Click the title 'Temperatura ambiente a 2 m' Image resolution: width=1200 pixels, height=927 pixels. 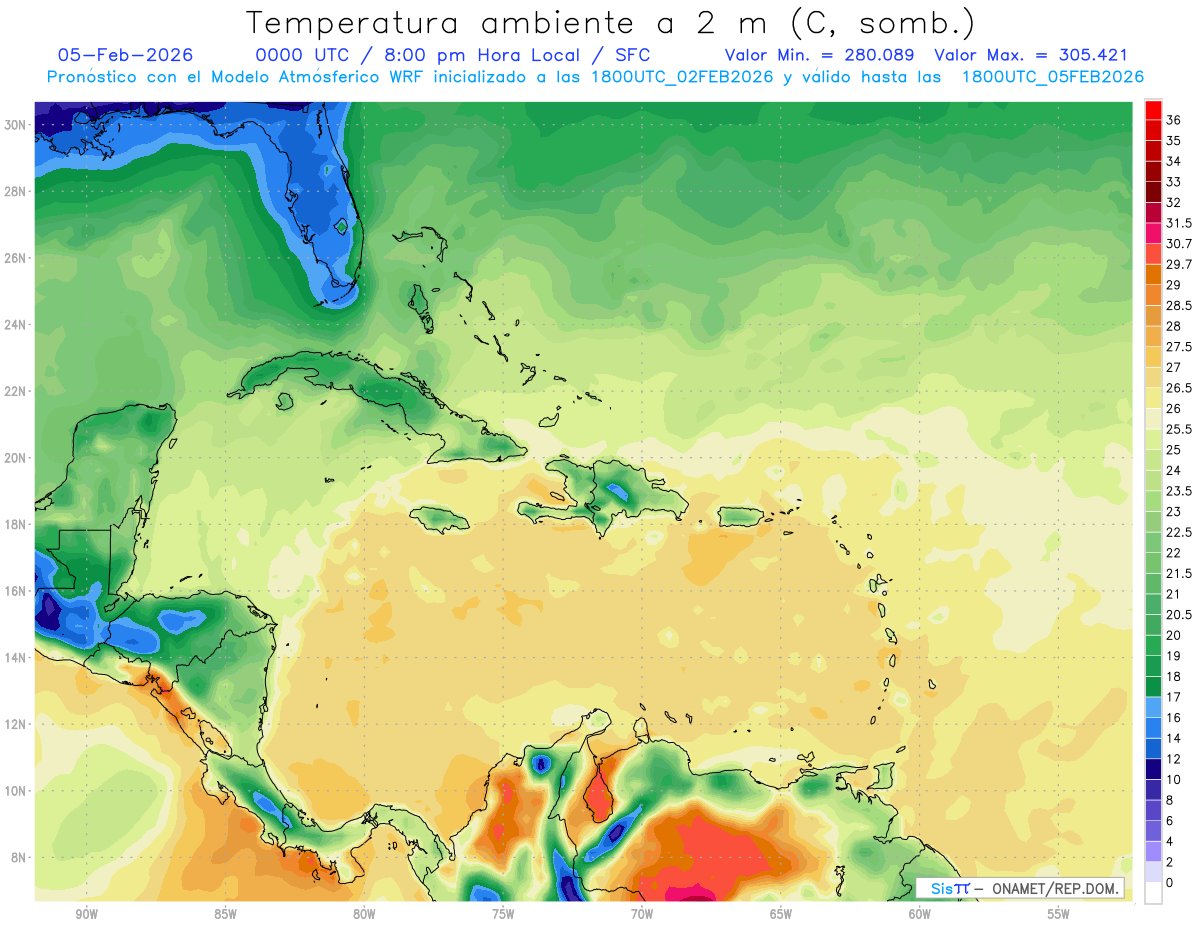pos(511,22)
